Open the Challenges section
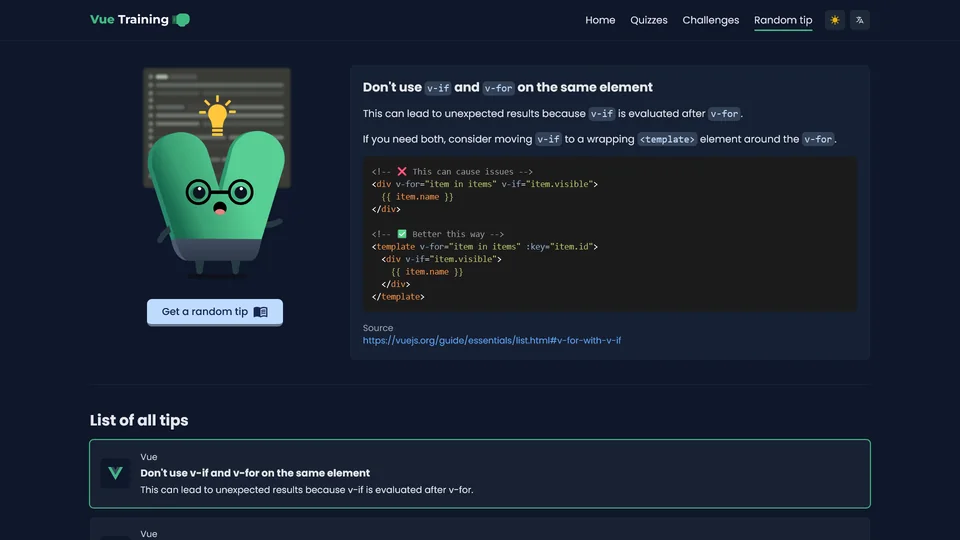Image resolution: width=960 pixels, height=540 pixels. (710, 20)
